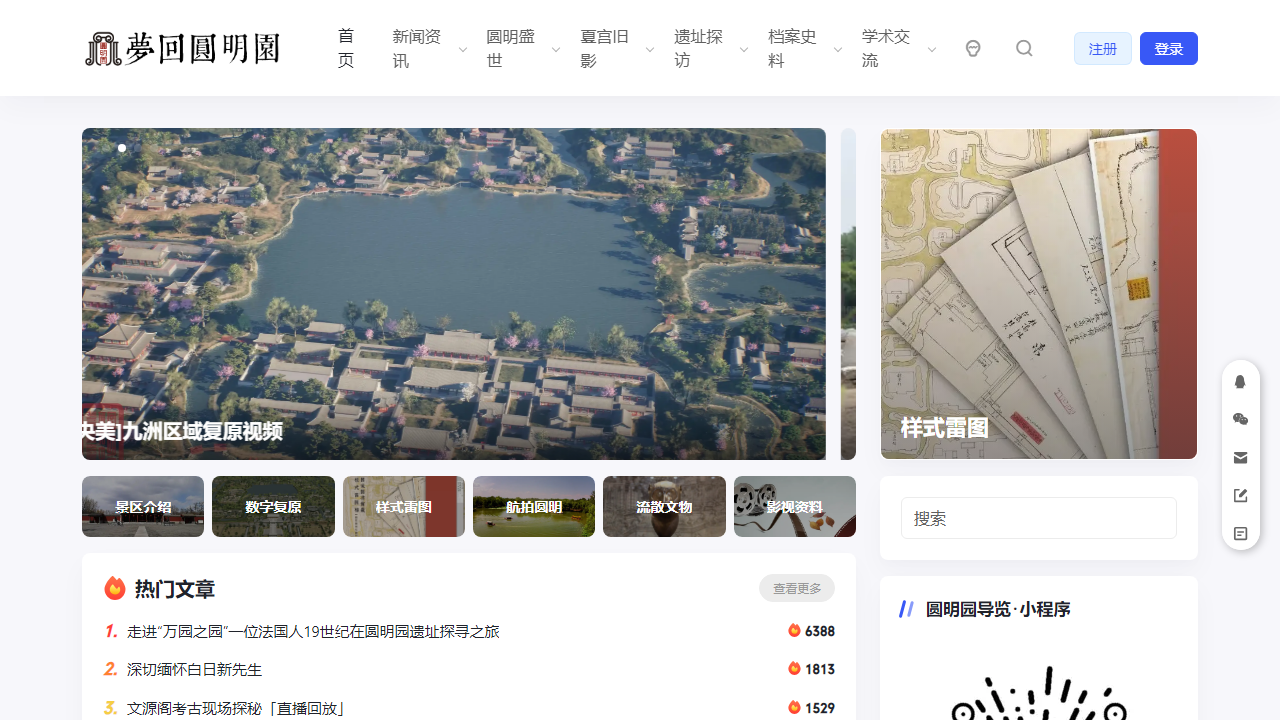Toggle the lightbulb dark-mode icon
Image resolution: width=1280 pixels, height=720 pixels.
(x=973, y=48)
